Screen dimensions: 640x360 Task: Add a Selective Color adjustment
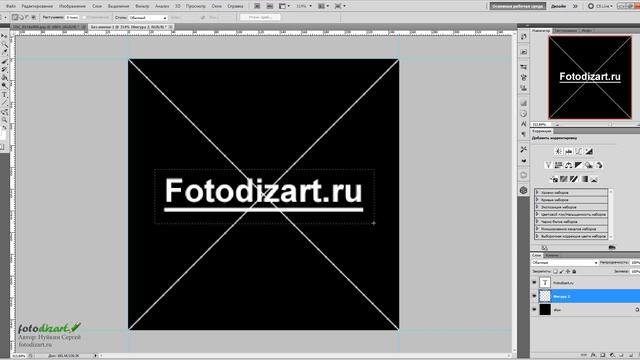click(594, 179)
